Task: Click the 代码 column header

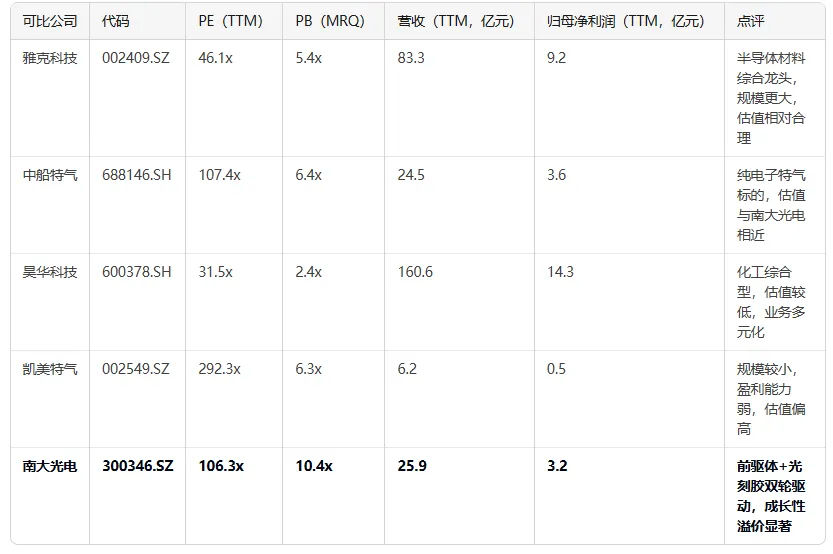Action: 115,21
